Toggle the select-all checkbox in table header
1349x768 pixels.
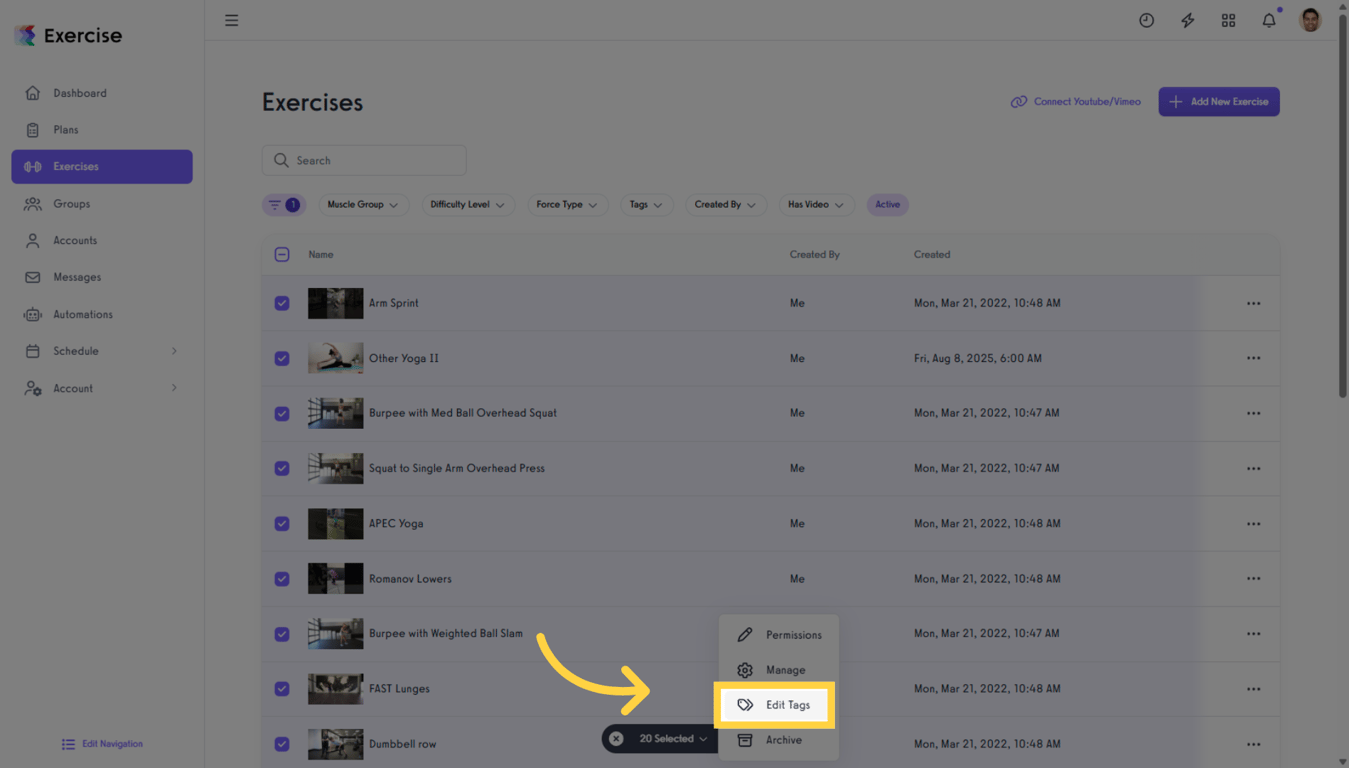(282, 254)
